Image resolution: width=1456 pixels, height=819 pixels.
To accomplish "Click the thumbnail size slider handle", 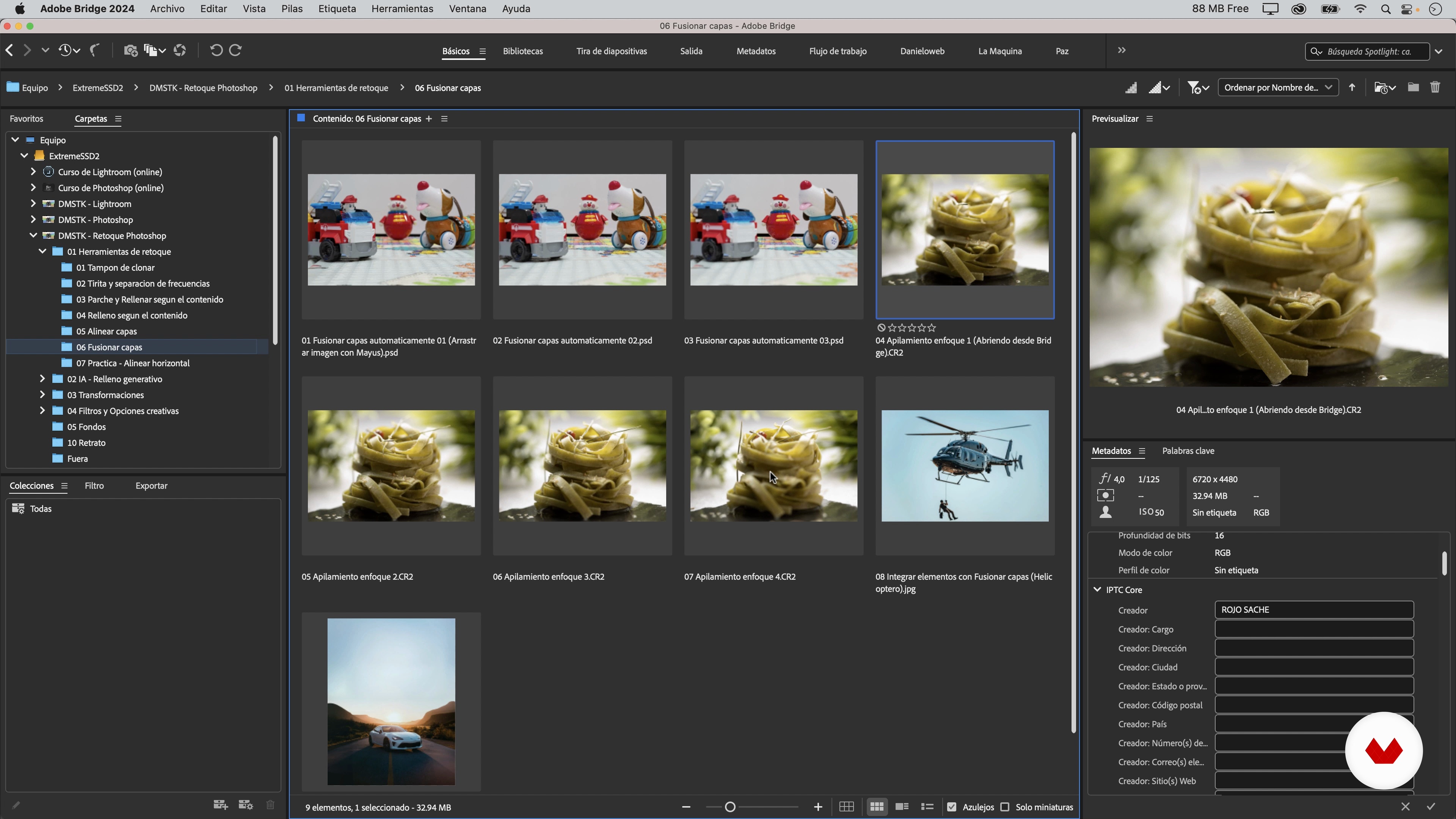I will 730,806.
